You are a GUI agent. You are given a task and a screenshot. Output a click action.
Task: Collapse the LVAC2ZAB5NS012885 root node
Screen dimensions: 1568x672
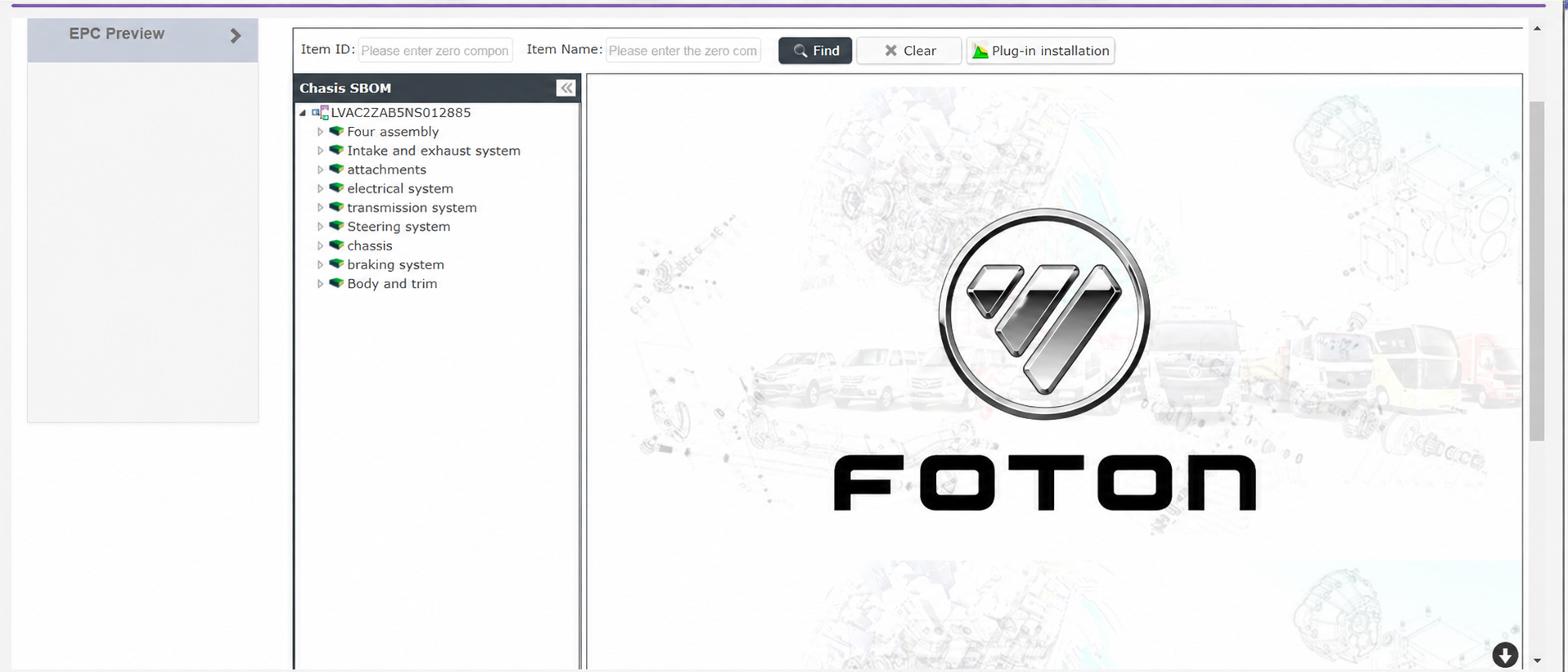[303, 113]
